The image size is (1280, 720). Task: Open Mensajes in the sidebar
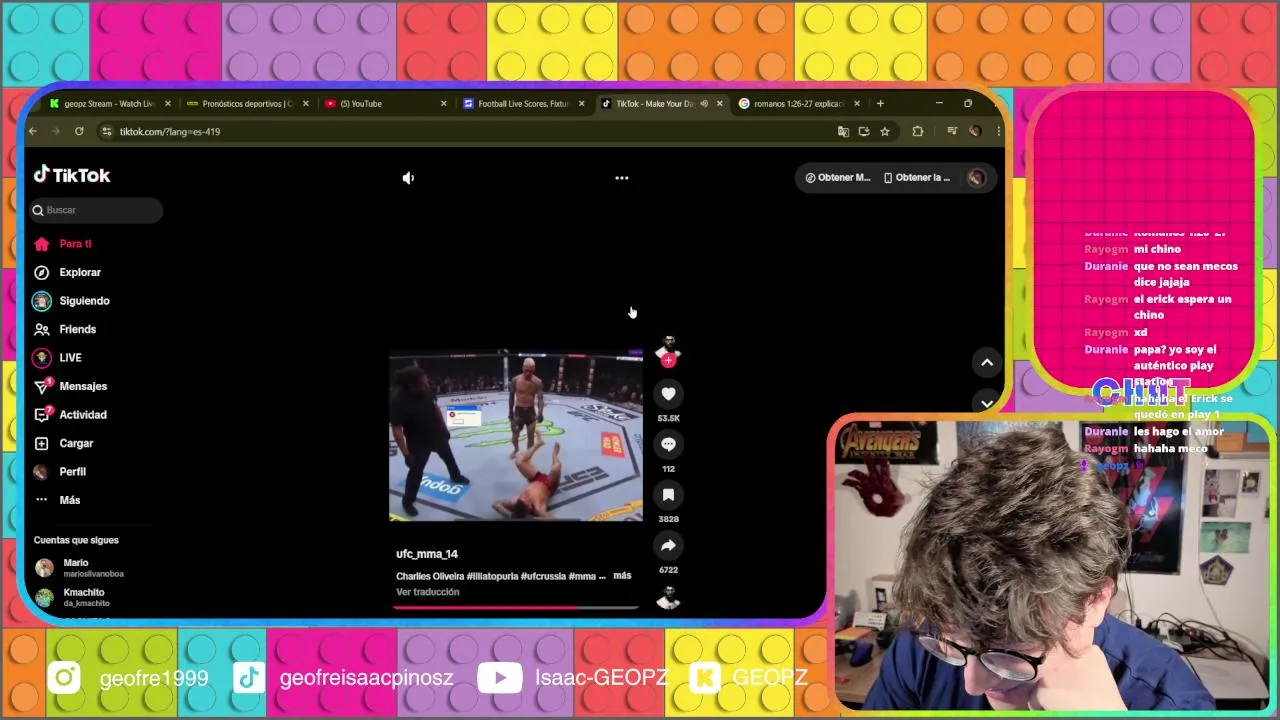pyautogui.click(x=82, y=386)
